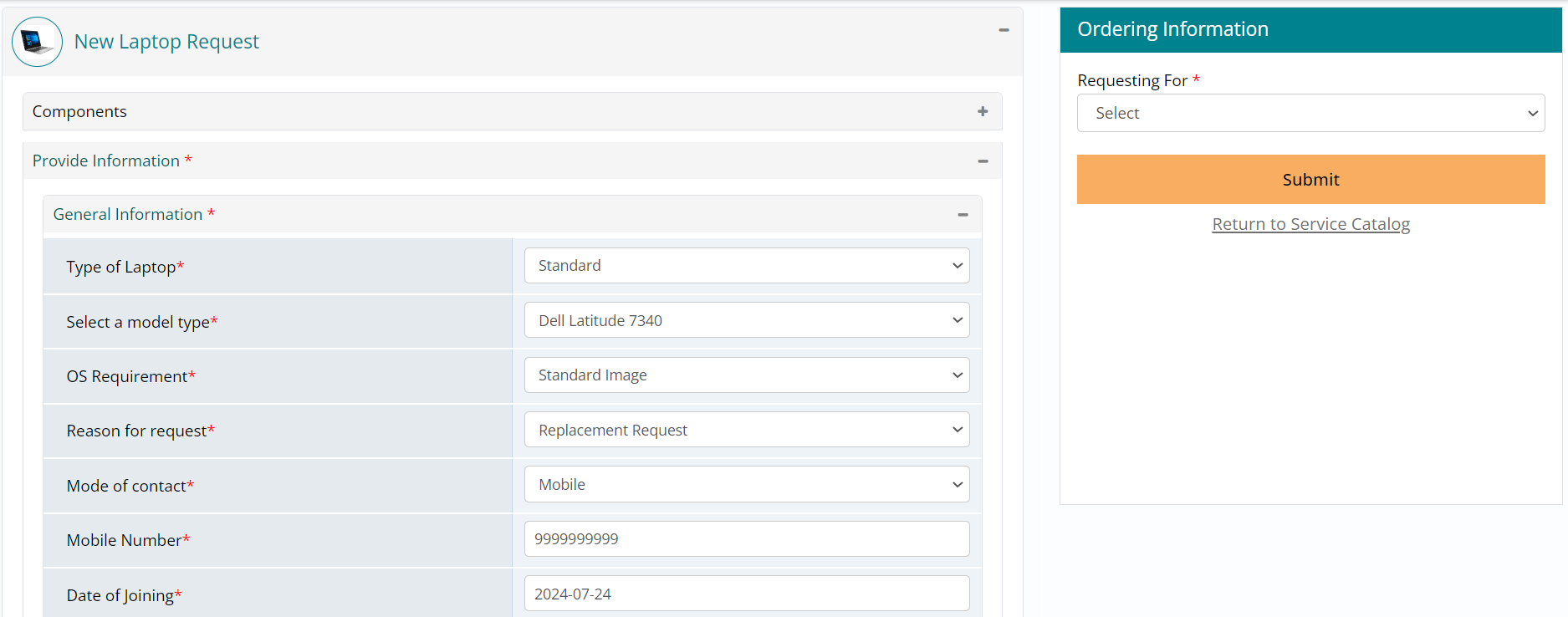Follow Return to Service Catalog link
Image resolution: width=1568 pixels, height=617 pixels.
[x=1310, y=224]
